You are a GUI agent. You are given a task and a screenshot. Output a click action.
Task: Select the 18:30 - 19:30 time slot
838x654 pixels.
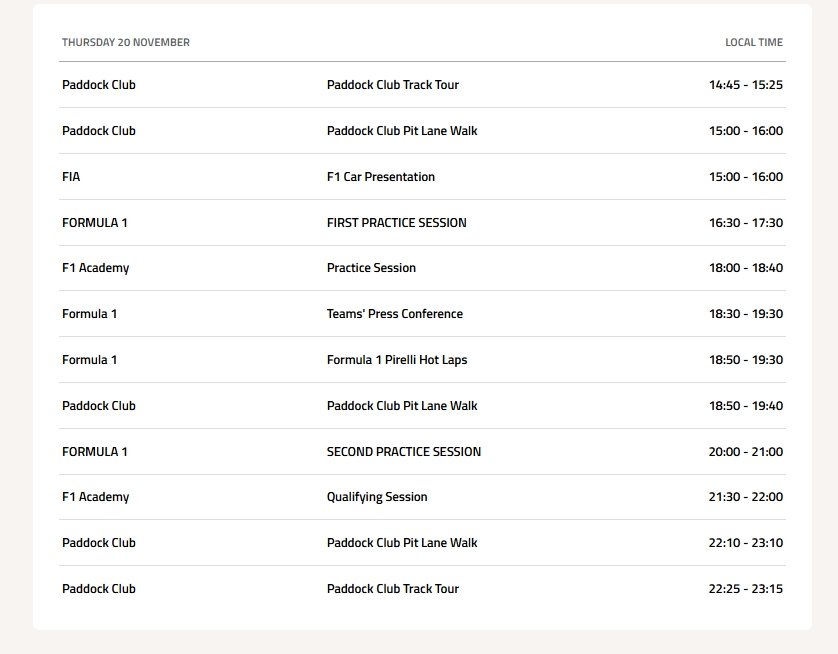745,314
